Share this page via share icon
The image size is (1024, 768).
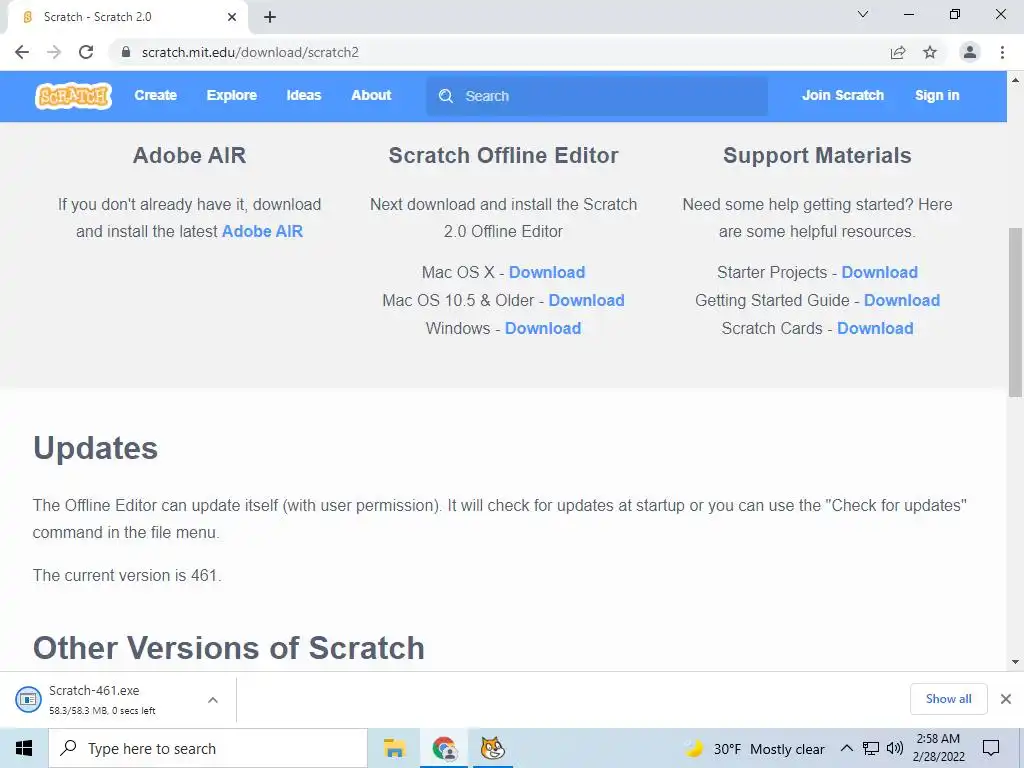pyautogui.click(x=898, y=52)
